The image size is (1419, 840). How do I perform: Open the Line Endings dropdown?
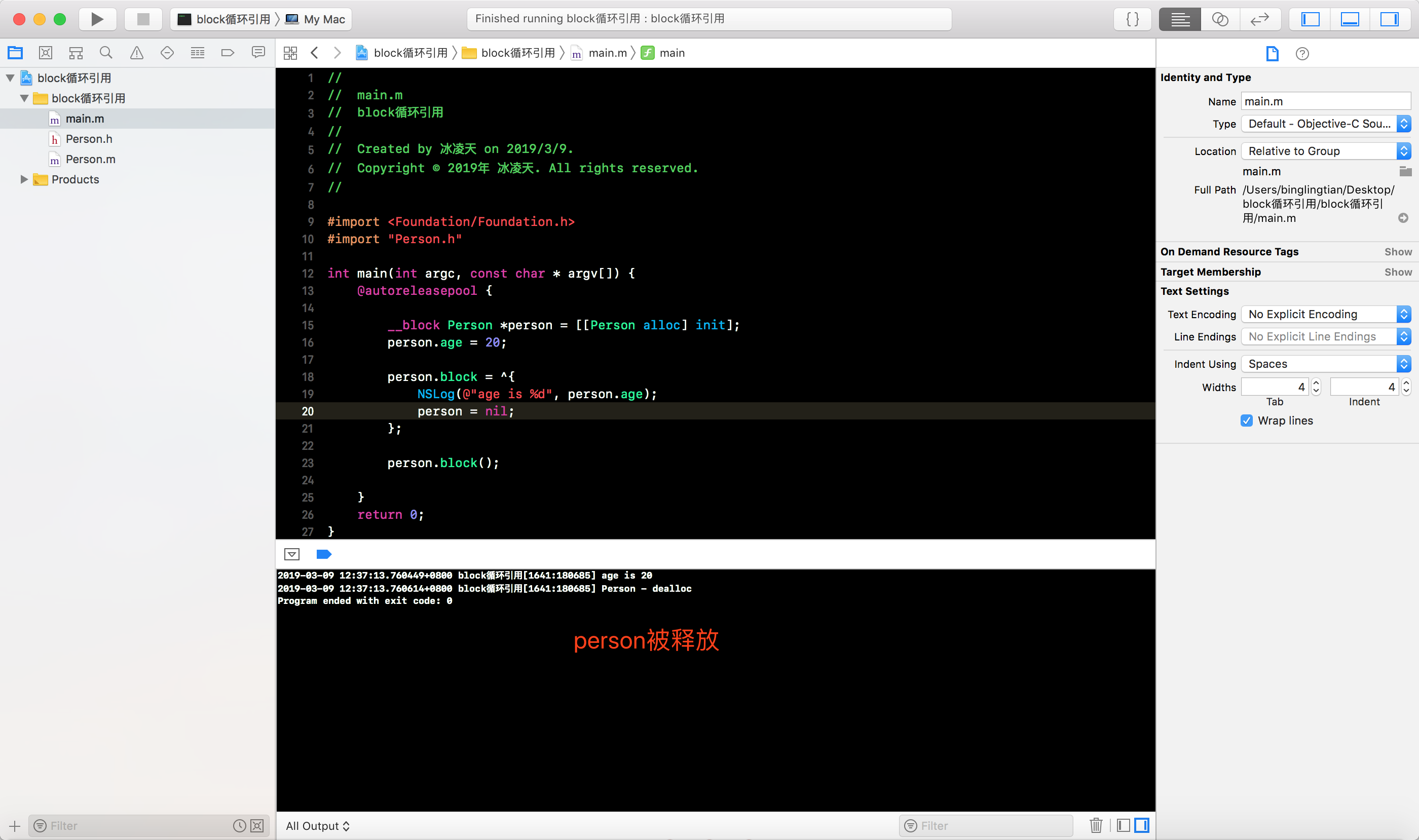[x=1326, y=337]
